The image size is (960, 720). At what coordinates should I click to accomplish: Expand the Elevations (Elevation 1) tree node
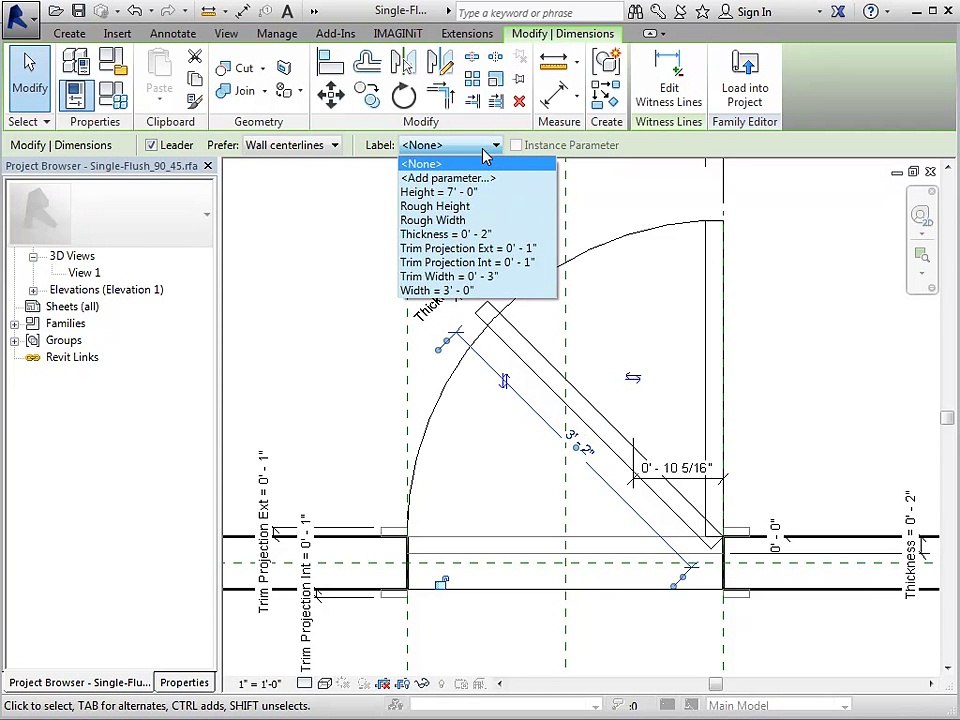click(x=33, y=290)
